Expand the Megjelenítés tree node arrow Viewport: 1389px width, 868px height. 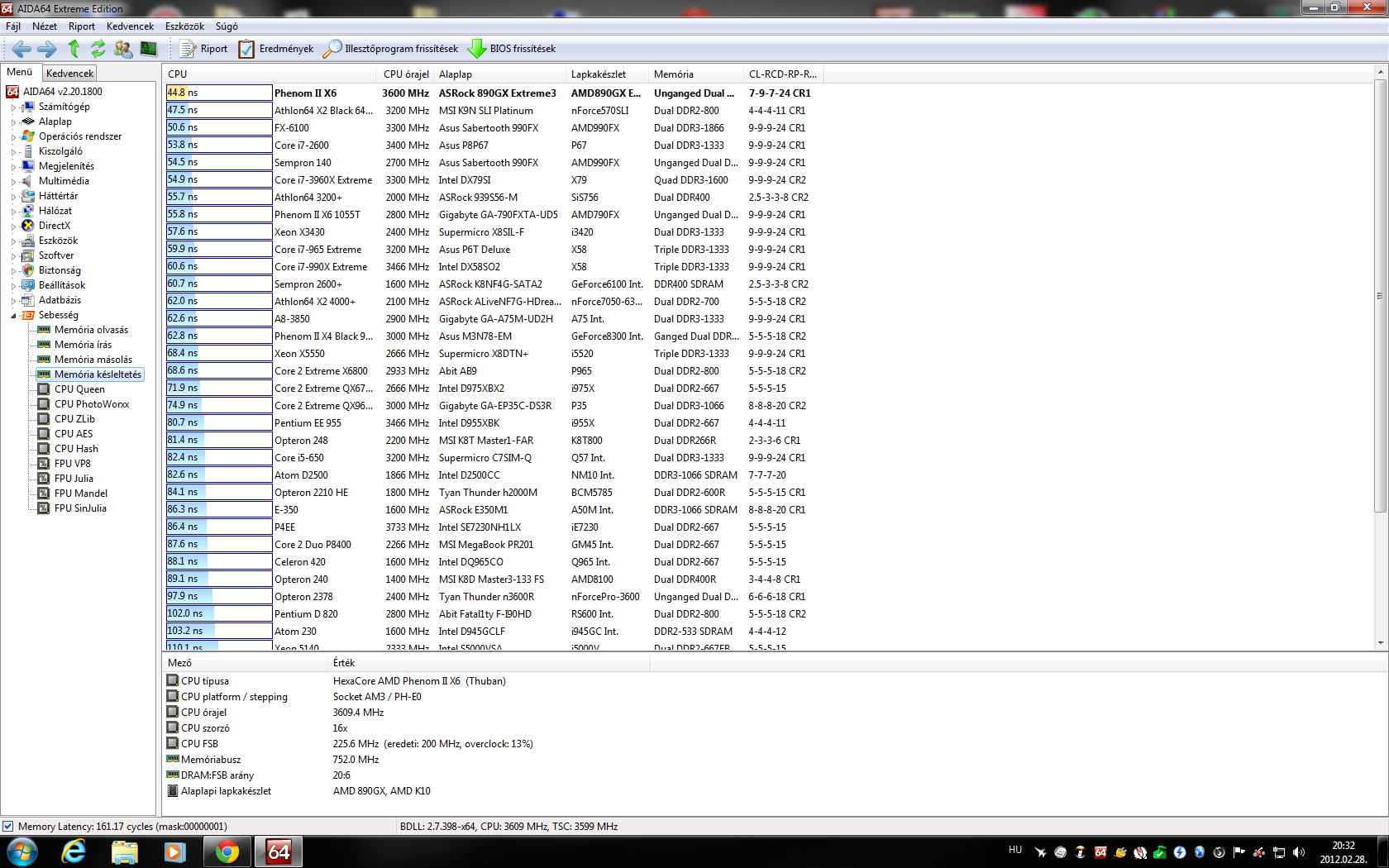tap(13, 167)
